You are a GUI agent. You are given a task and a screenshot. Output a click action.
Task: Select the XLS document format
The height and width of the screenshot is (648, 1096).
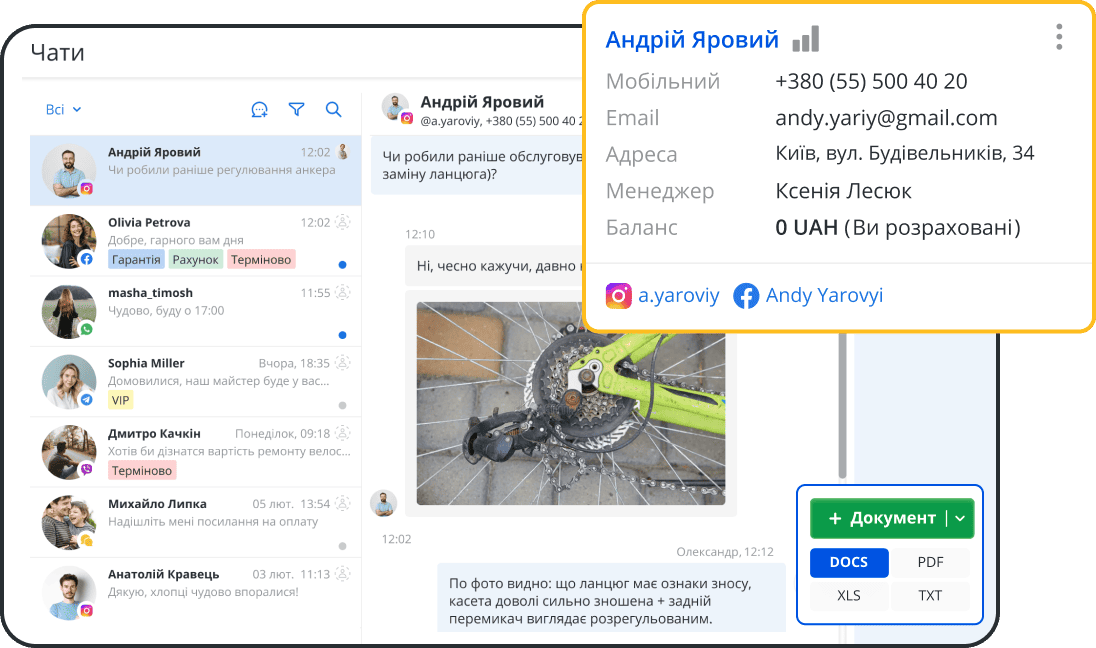[849, 595]
